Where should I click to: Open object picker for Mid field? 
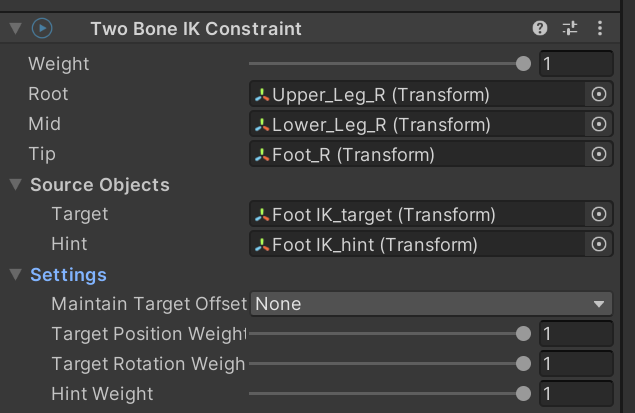tap(598, 125)
